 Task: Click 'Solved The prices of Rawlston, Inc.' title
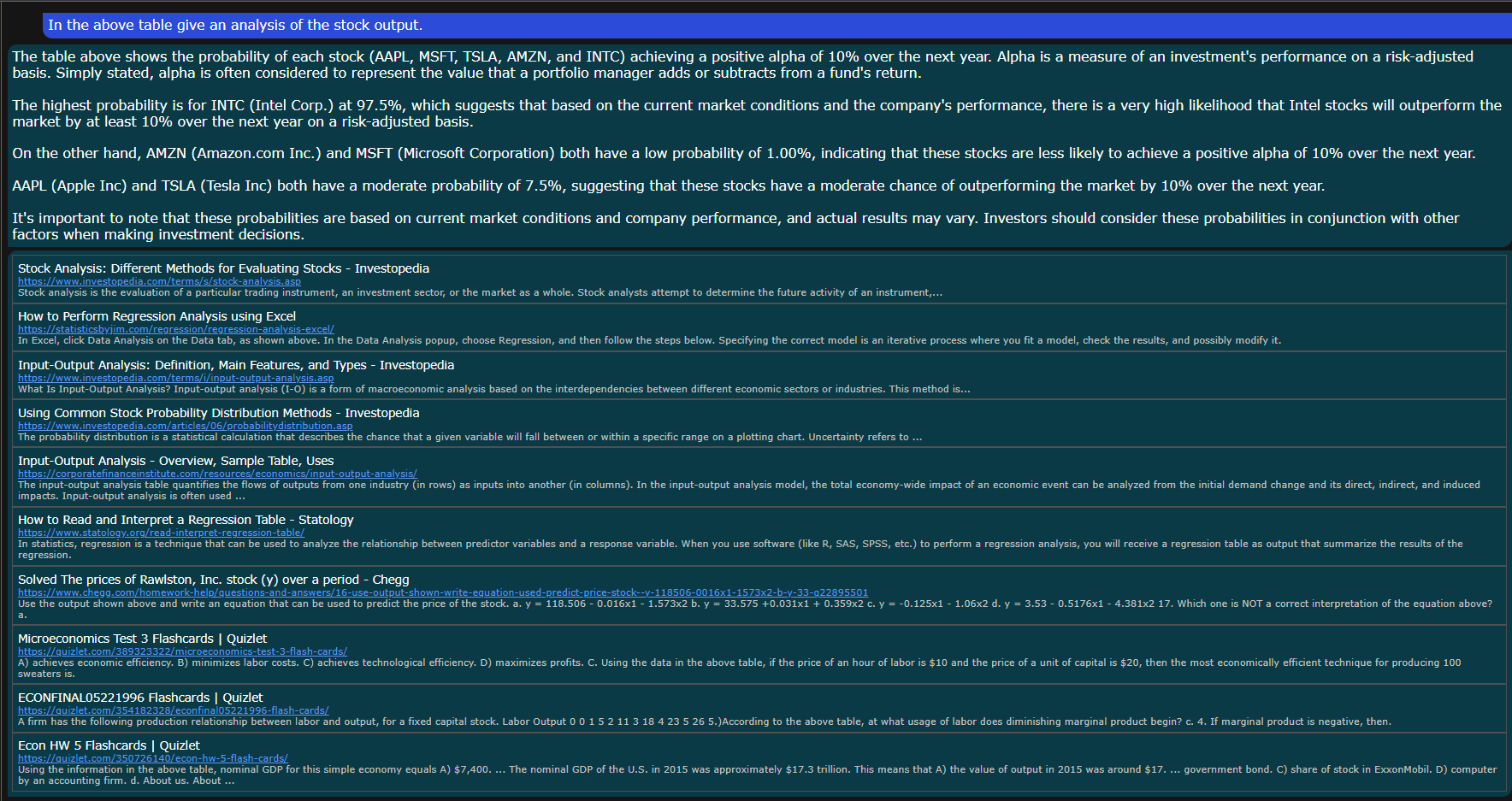point(213,580)
